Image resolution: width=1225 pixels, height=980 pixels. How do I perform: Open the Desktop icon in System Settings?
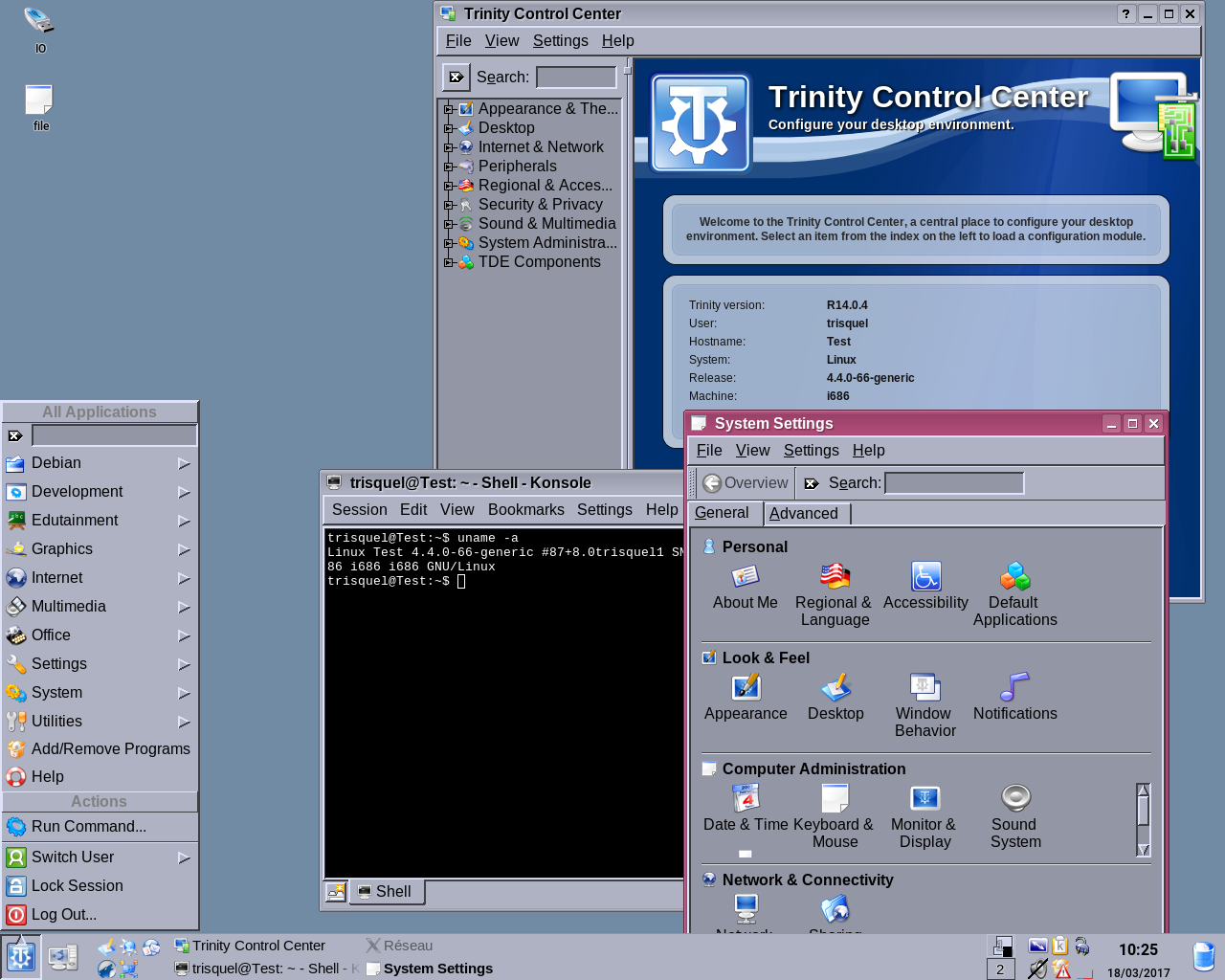(835, 699)
